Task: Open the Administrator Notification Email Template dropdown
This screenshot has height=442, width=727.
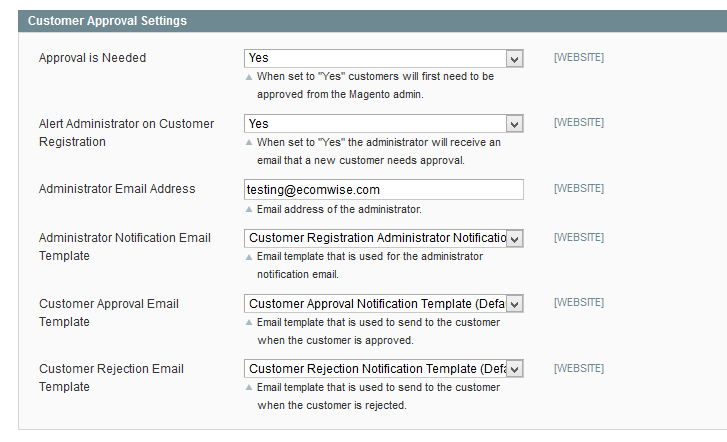Action: coord(383,238)
